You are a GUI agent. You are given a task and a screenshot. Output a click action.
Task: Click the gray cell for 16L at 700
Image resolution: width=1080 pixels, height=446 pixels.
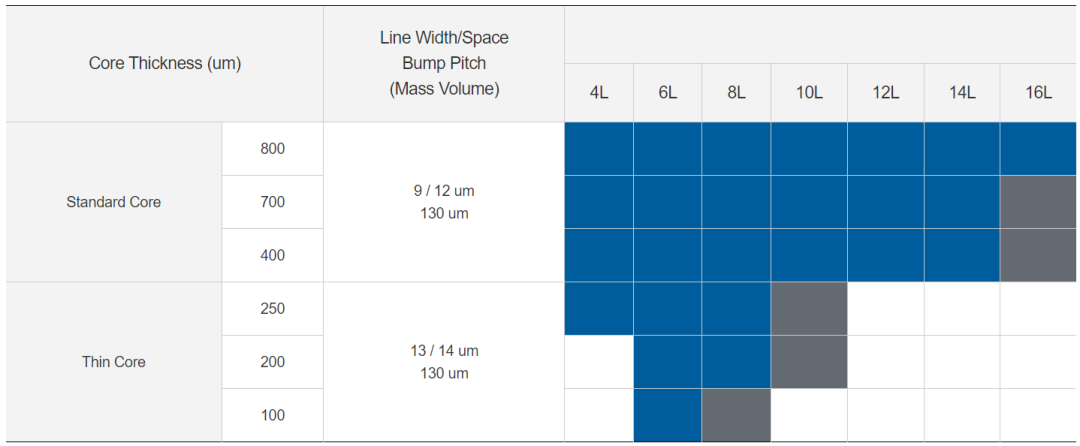pyautogui.click(x=1039, y=202)
